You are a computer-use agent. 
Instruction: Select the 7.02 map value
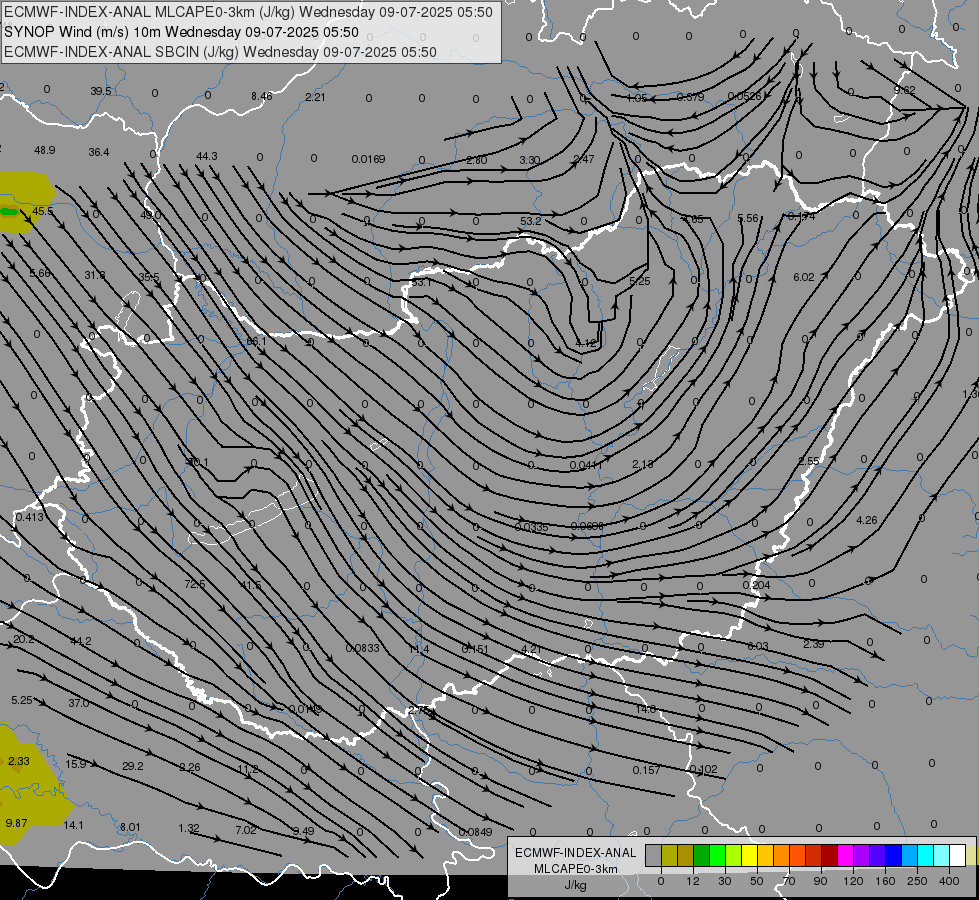tap(246, 830)
